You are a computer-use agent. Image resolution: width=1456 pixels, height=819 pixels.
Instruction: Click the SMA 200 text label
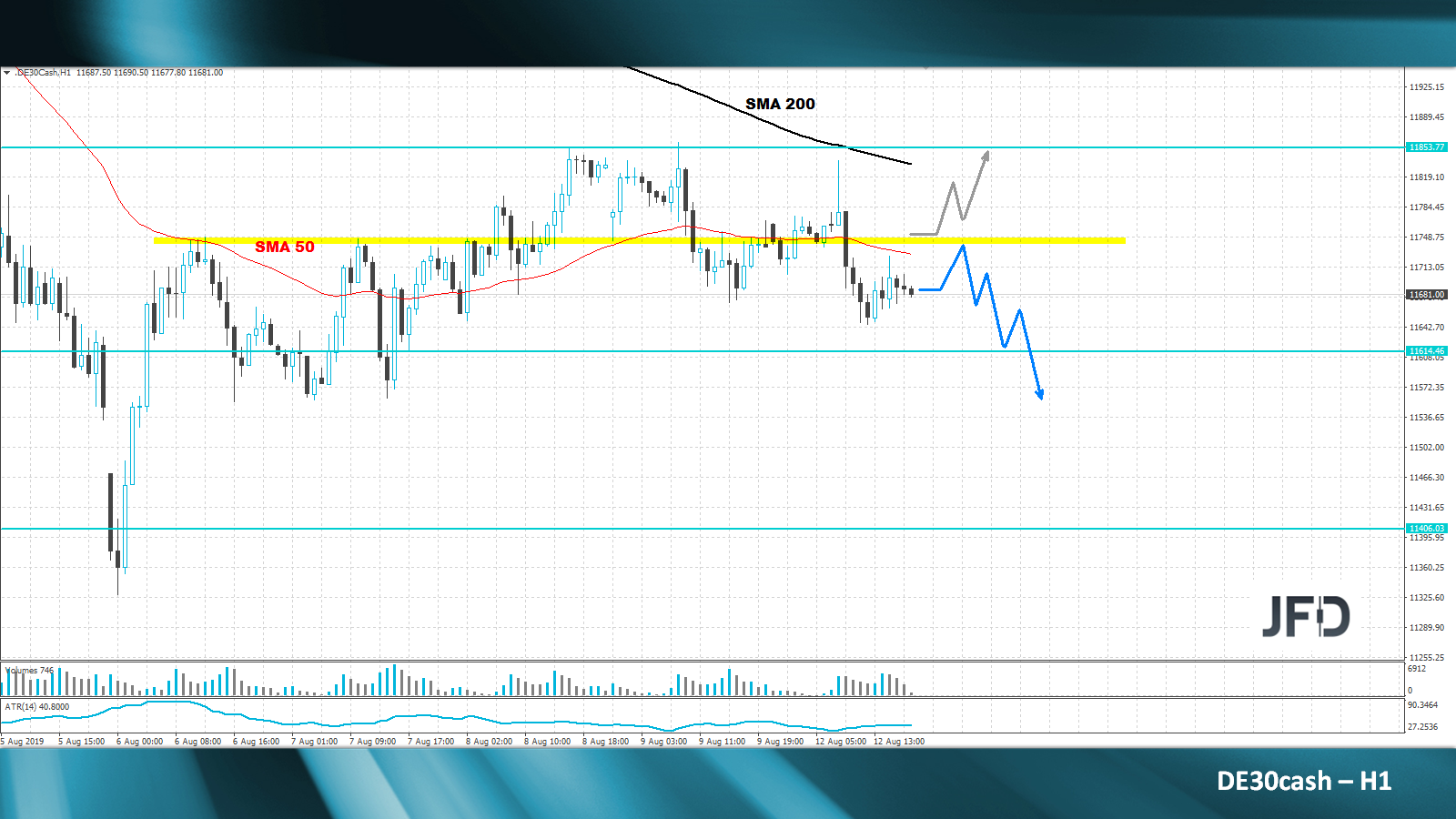(781, 104)
